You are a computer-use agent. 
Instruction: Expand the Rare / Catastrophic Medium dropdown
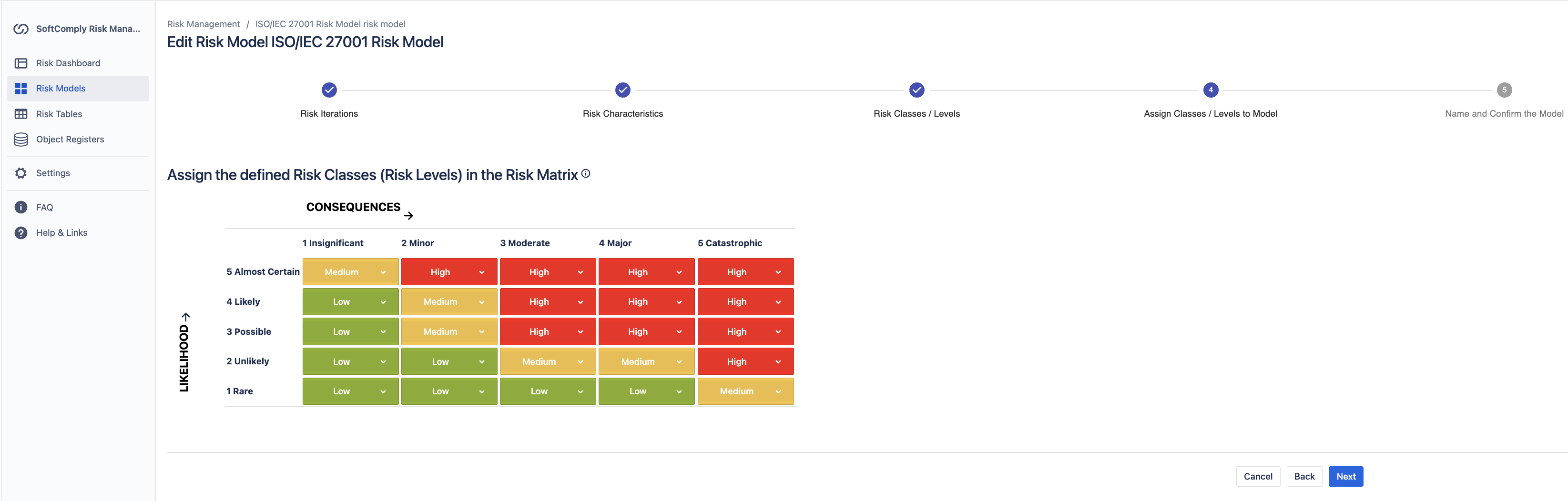(745, 391)
